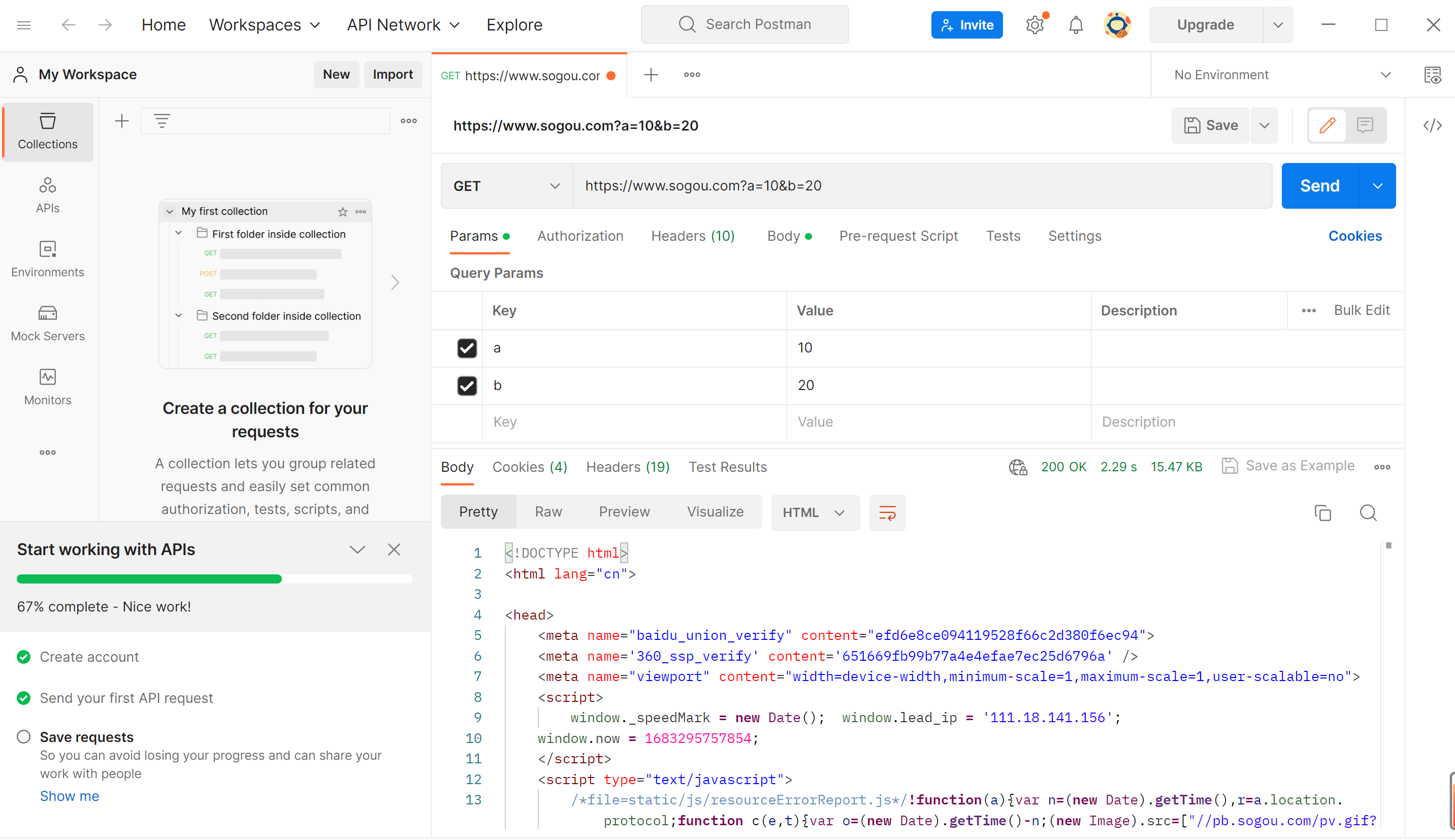Click the New button

pos(336,75)
